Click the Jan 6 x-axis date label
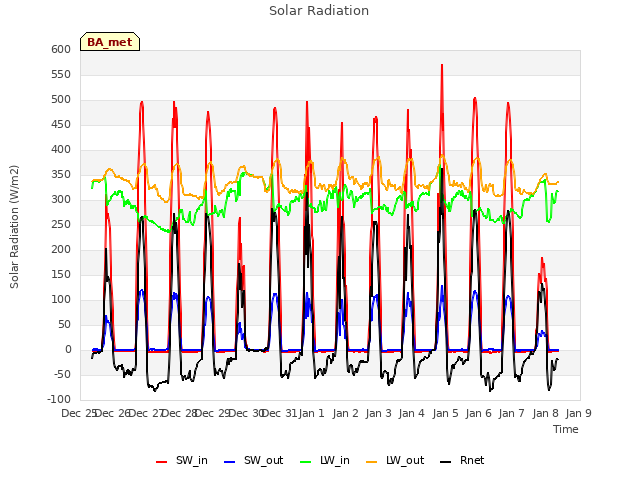Viewport: 640px width, 480px height. 478,413
